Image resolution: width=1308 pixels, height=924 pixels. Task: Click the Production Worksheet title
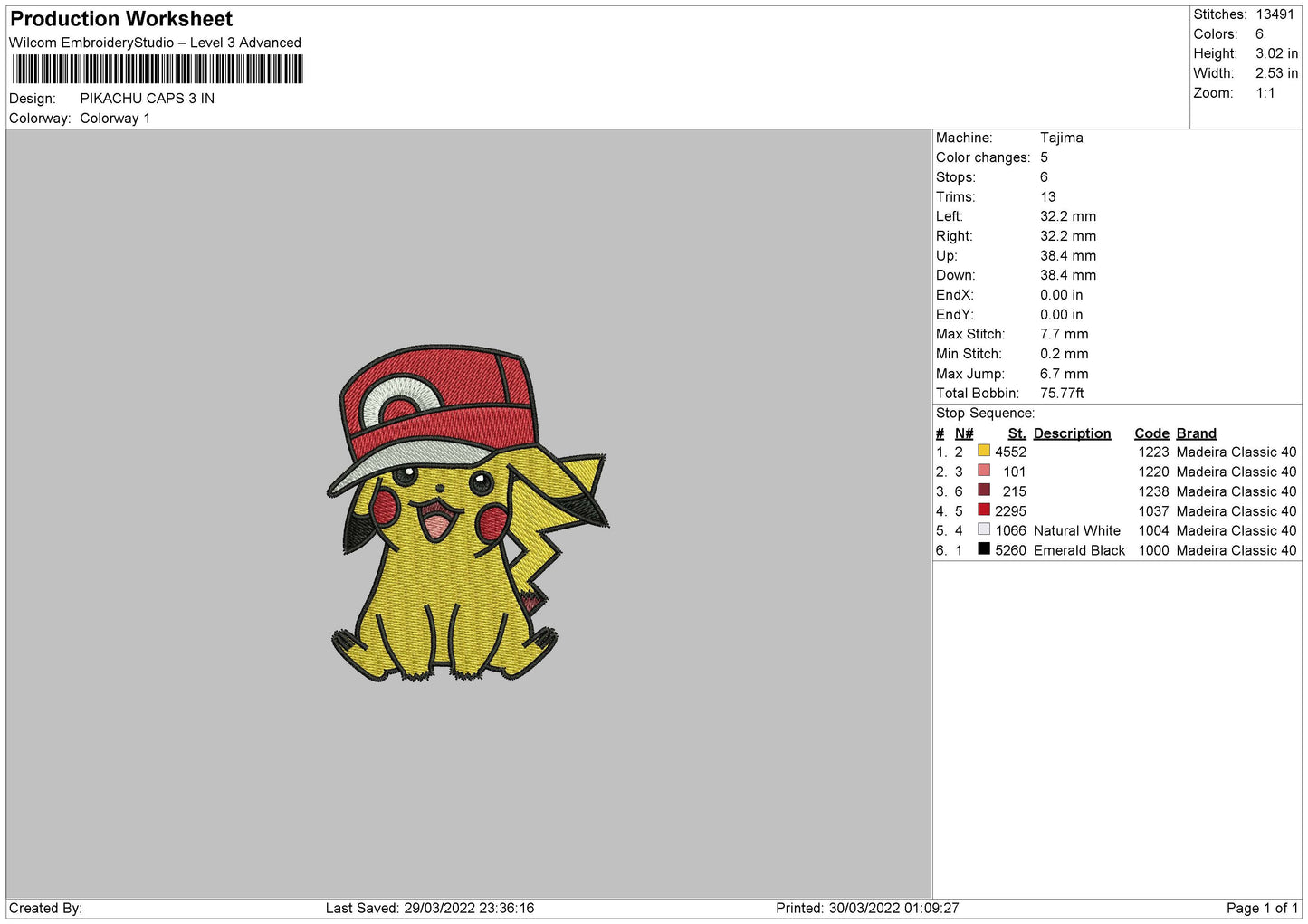121,19
